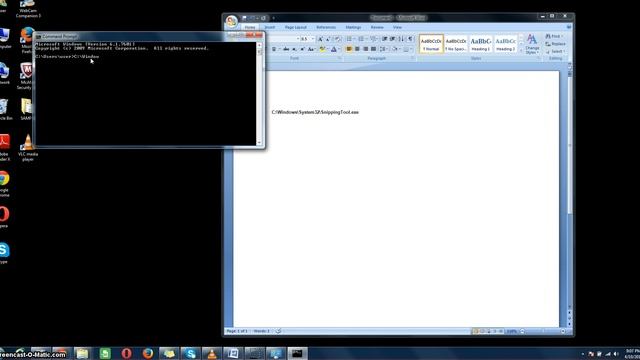This screenshot has height=360, width=640.
Task: Sort text in Paragraph group
Action: tap(401, 39)
